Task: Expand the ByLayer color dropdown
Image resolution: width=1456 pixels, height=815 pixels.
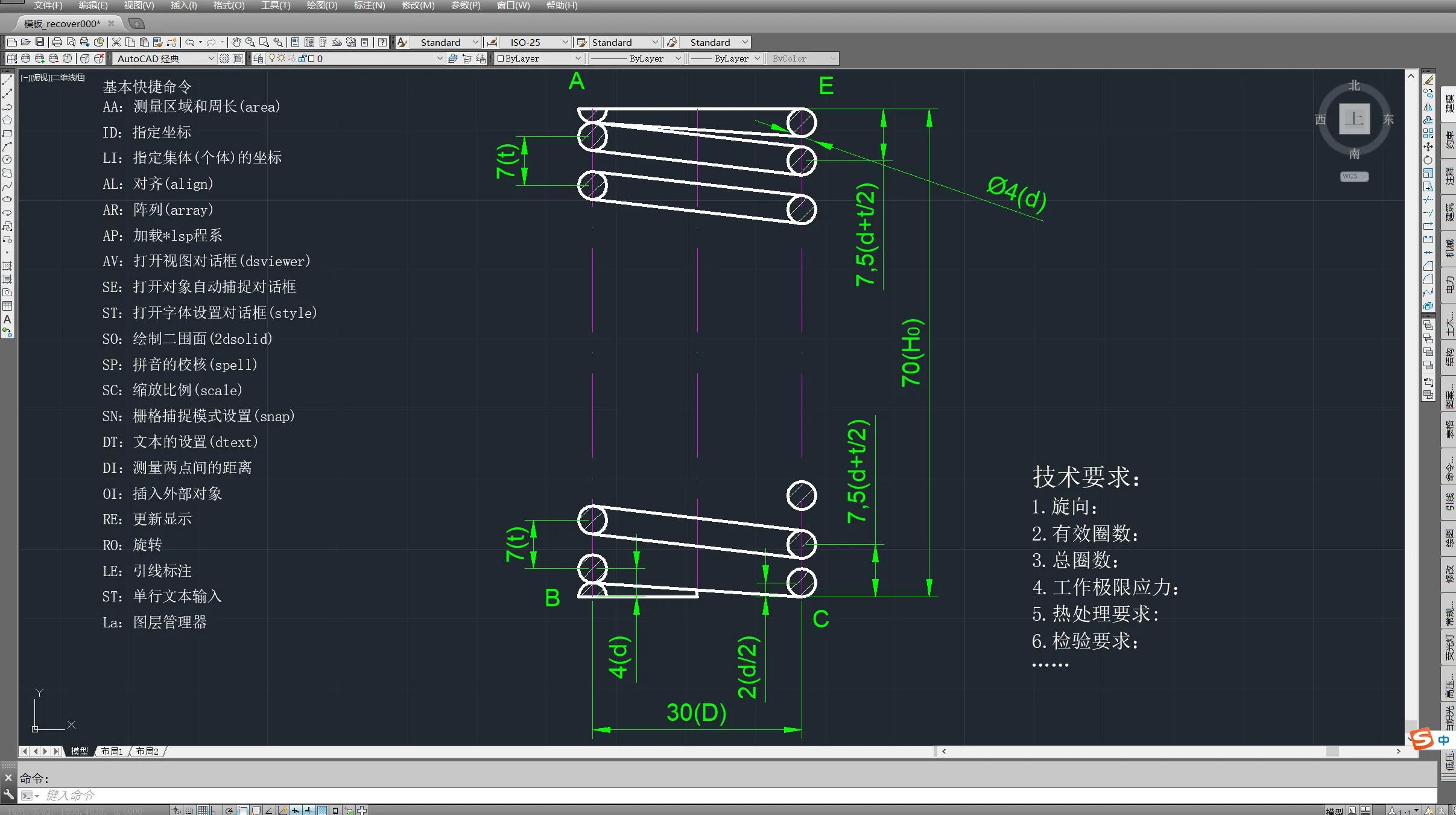Action: (x=577, y=59)
